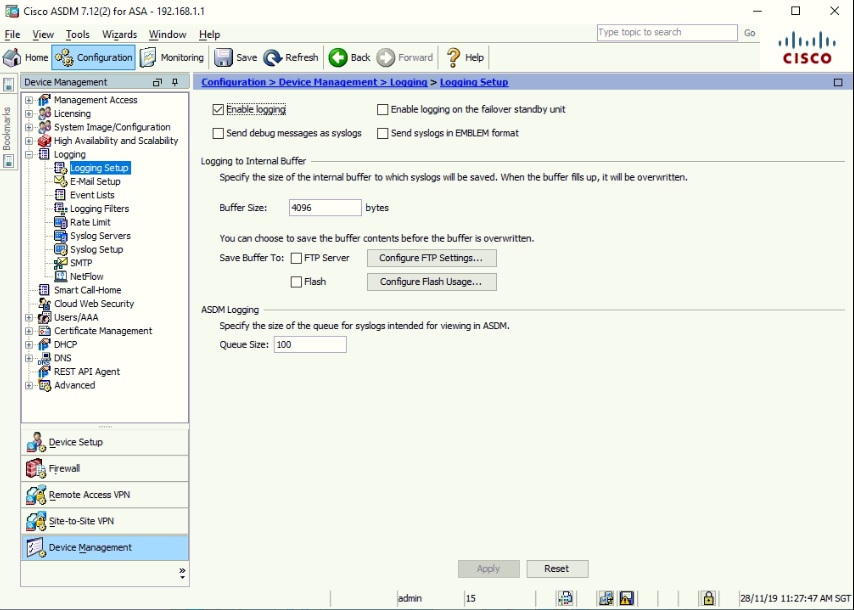Click the REST API Agent icon

44,371
